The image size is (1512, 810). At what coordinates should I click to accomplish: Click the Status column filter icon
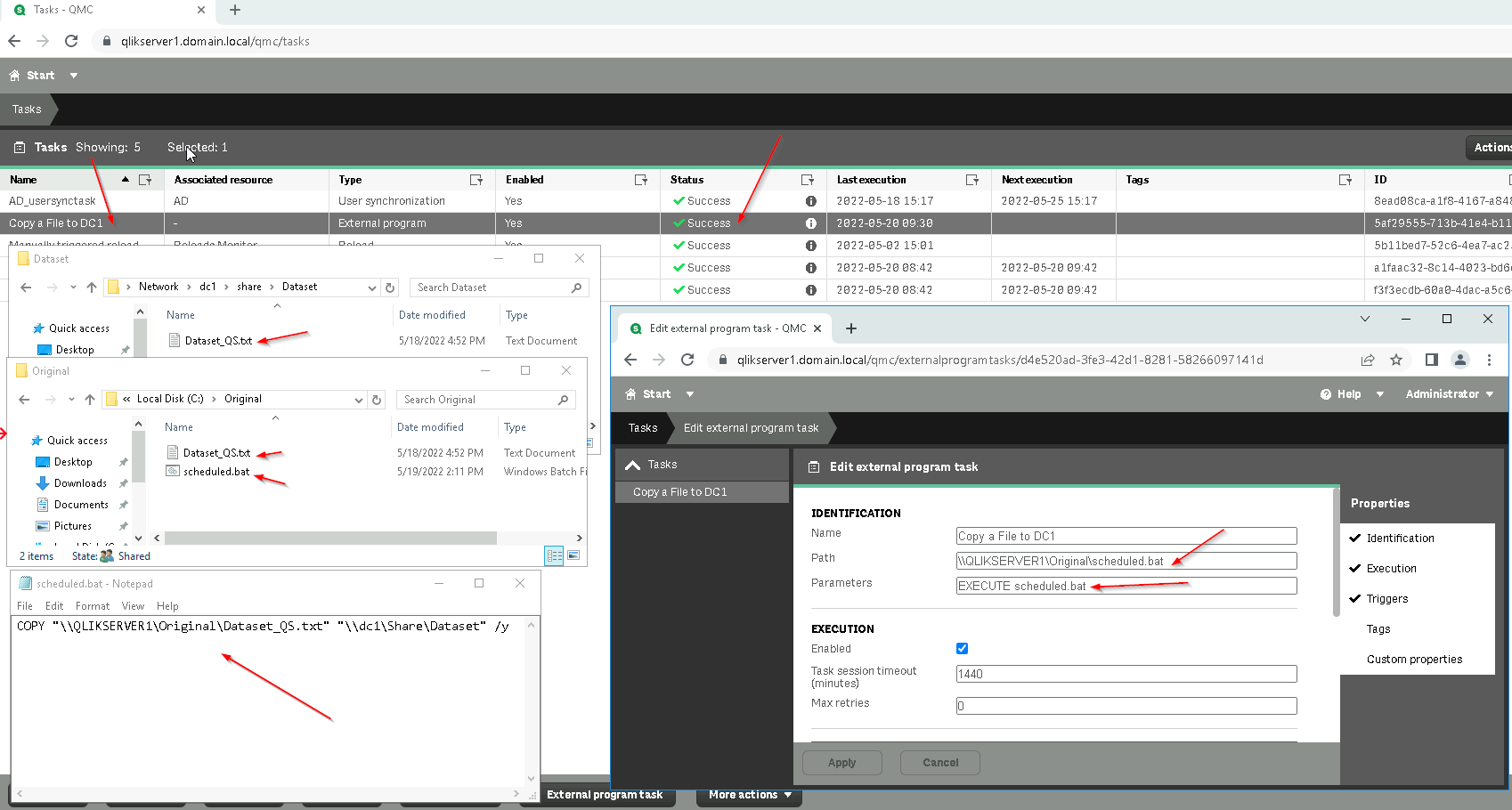point(807,180)
